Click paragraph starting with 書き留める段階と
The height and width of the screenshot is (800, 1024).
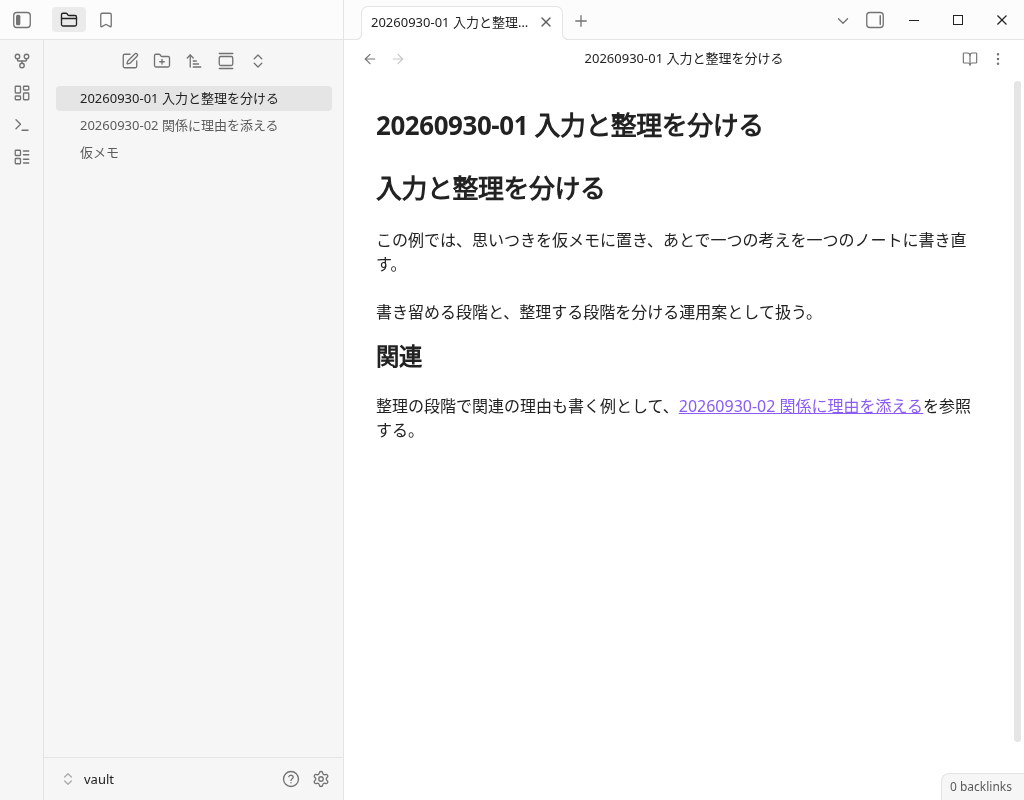(x=597, y=312)
